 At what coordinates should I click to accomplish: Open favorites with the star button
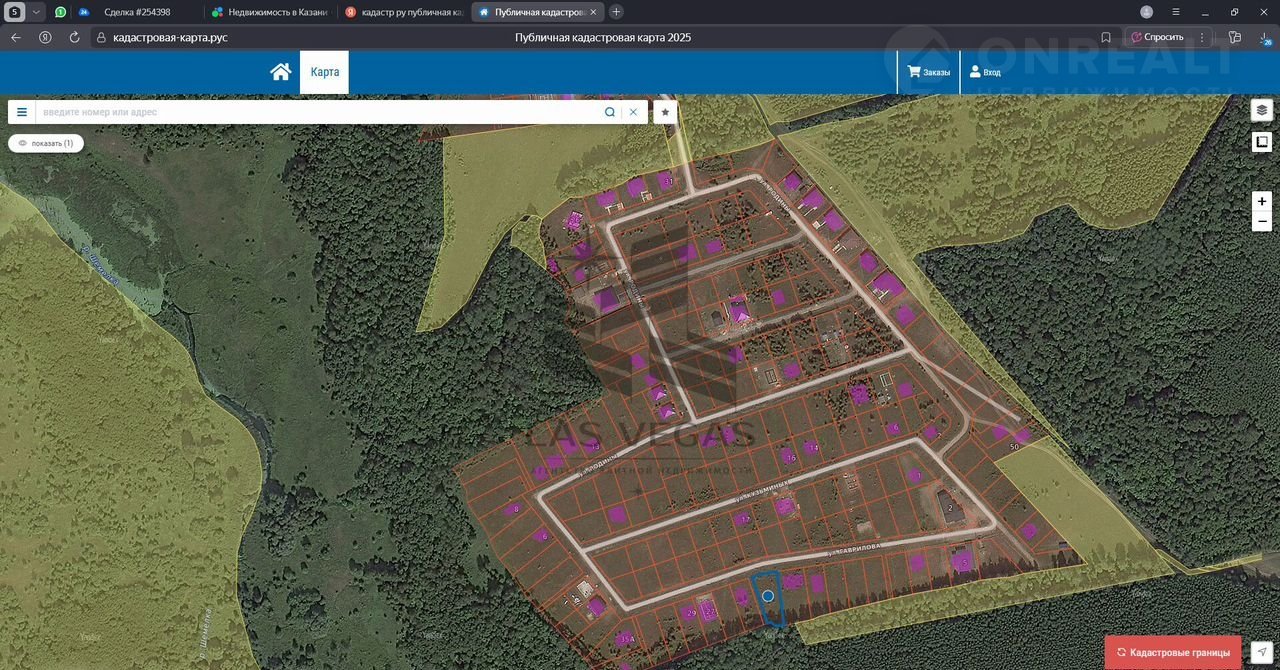coord(665,112)
